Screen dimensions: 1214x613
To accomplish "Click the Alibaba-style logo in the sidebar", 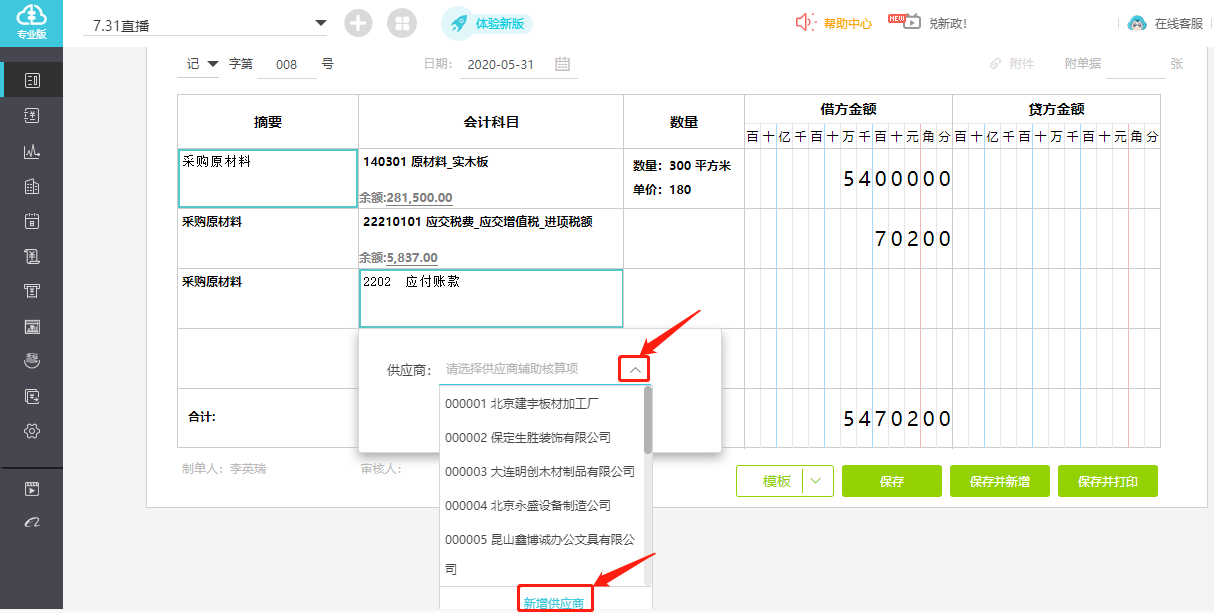I will click(x=31, y=522).
